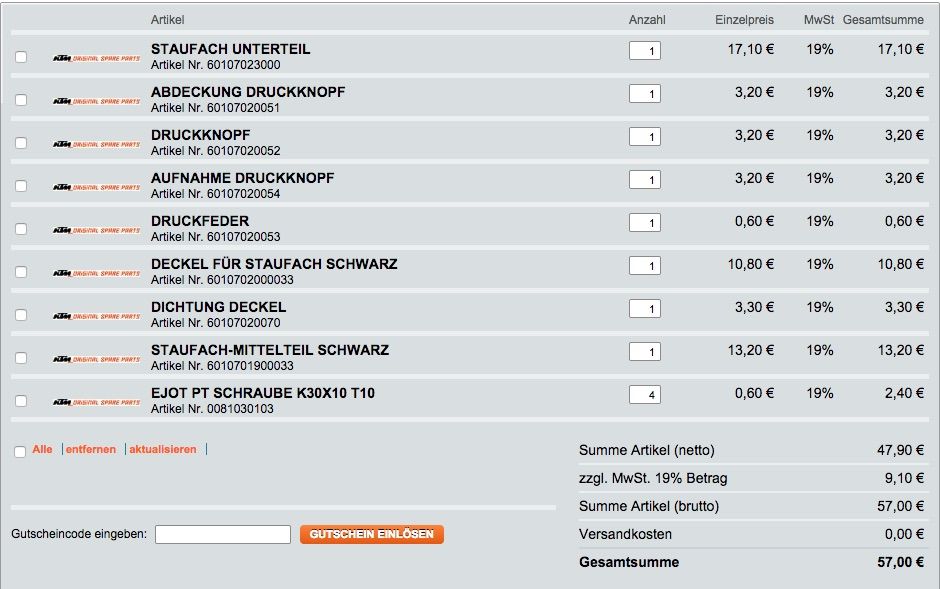Click KTM logo beside EJOT PT SCHRAUBE
The width and height of the screenshot is (940, 589).
click(x=96, y=402)
